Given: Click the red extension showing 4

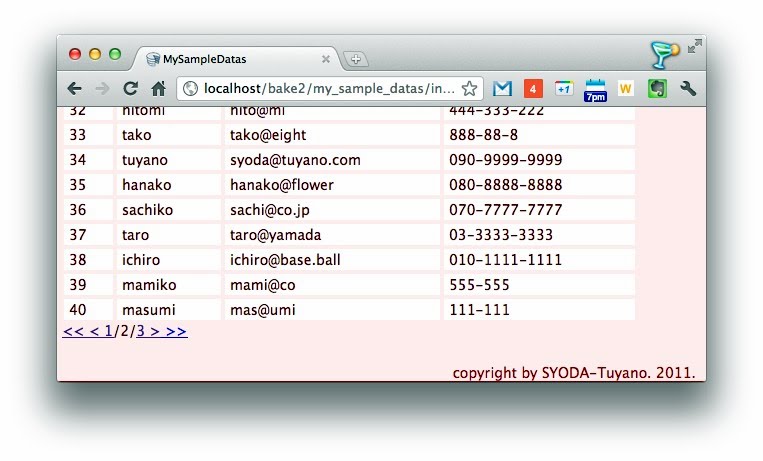Looking at the screenshot, I should pos(533,88).
